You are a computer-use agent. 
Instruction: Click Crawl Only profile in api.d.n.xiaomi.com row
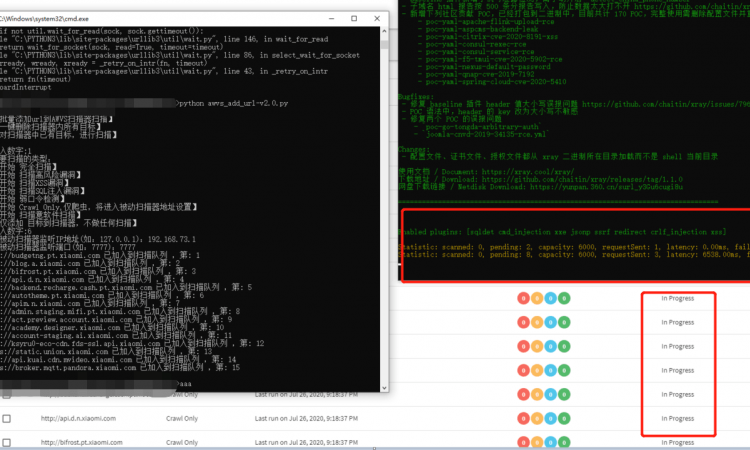pyautogui.click(x=184, y=418)
